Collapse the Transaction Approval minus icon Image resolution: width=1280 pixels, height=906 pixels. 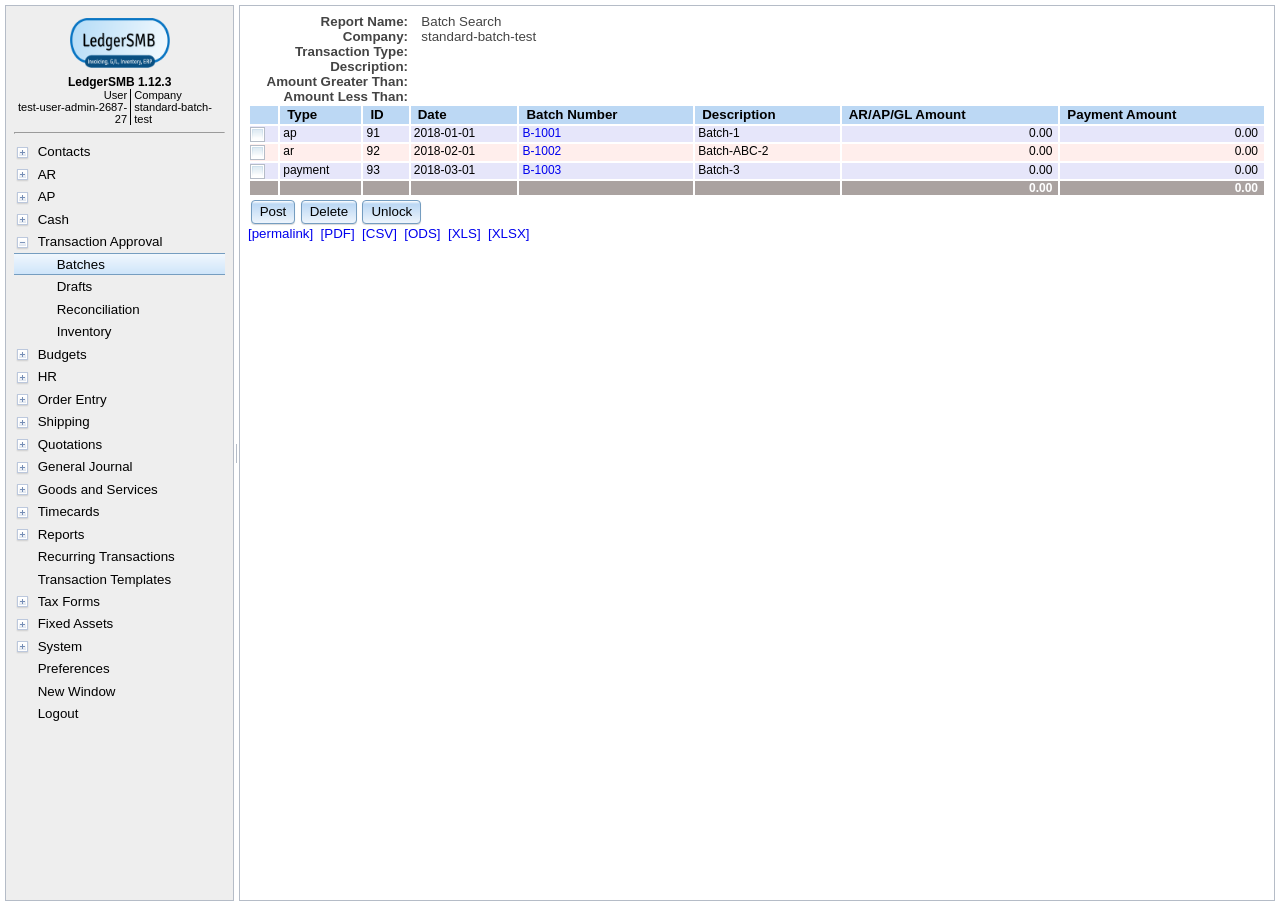click(22, 243)
